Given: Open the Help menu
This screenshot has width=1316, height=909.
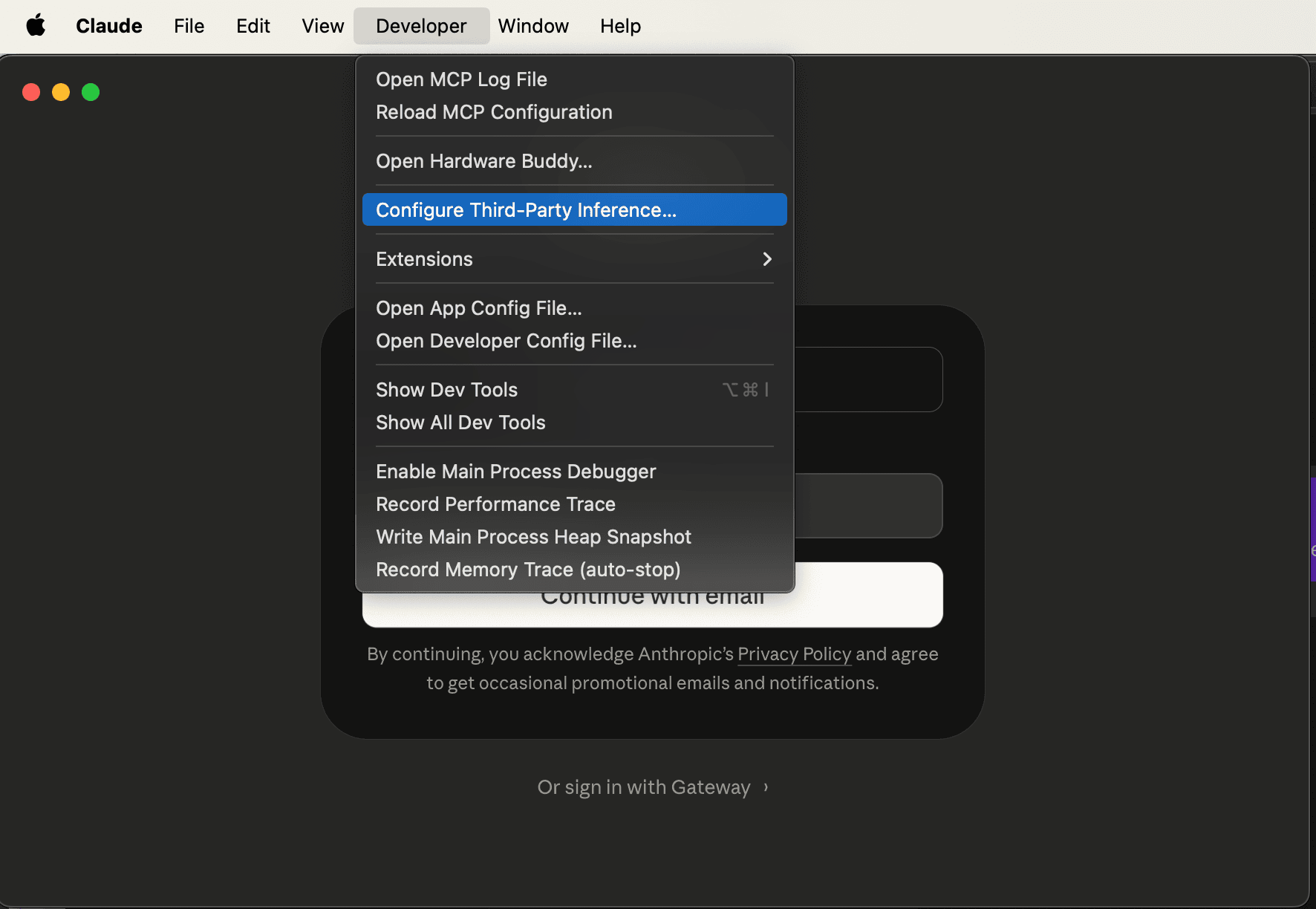Looking at the screenshot, I should point(621,26).
